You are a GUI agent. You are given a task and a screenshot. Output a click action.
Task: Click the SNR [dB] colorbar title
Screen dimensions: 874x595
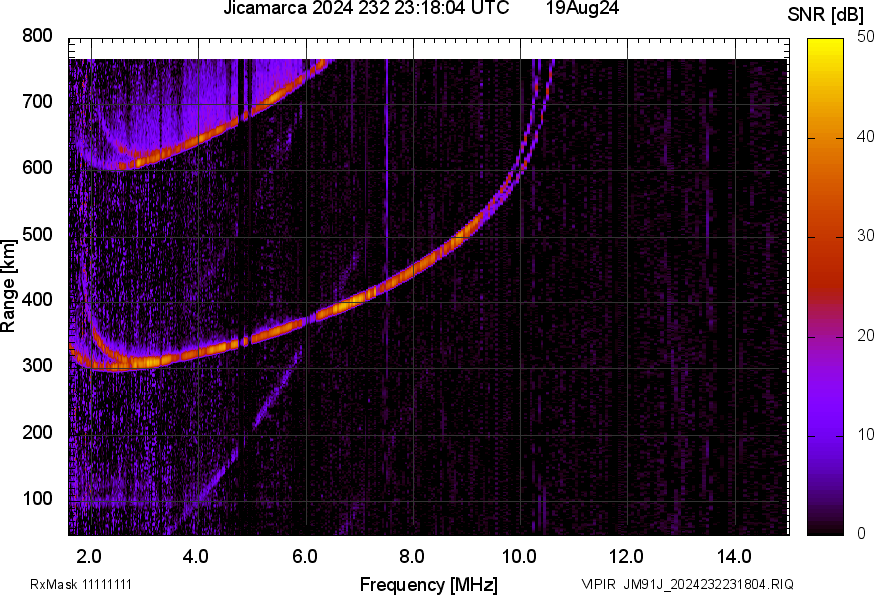826,14
